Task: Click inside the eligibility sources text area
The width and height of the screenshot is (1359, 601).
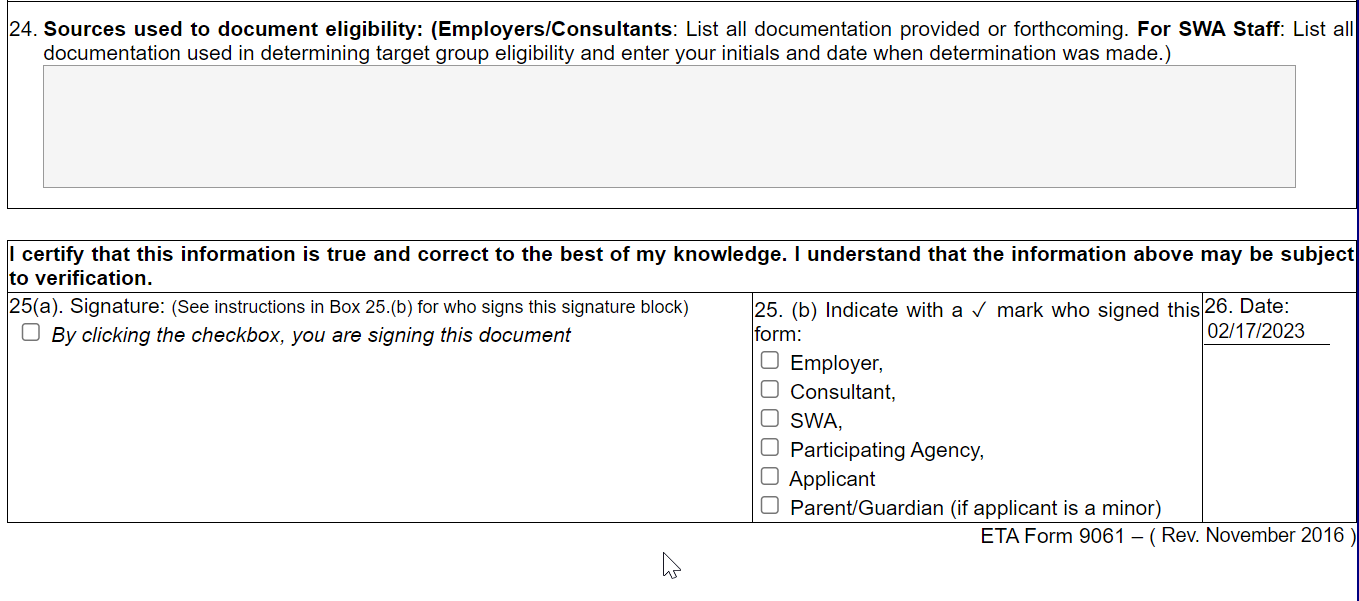Action: coord(669,127)
